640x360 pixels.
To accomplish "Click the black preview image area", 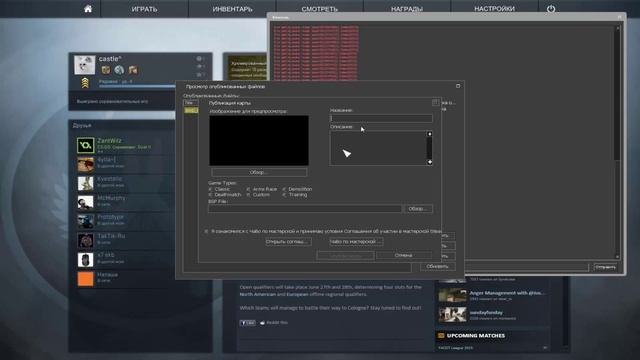I will click(259, 140).
